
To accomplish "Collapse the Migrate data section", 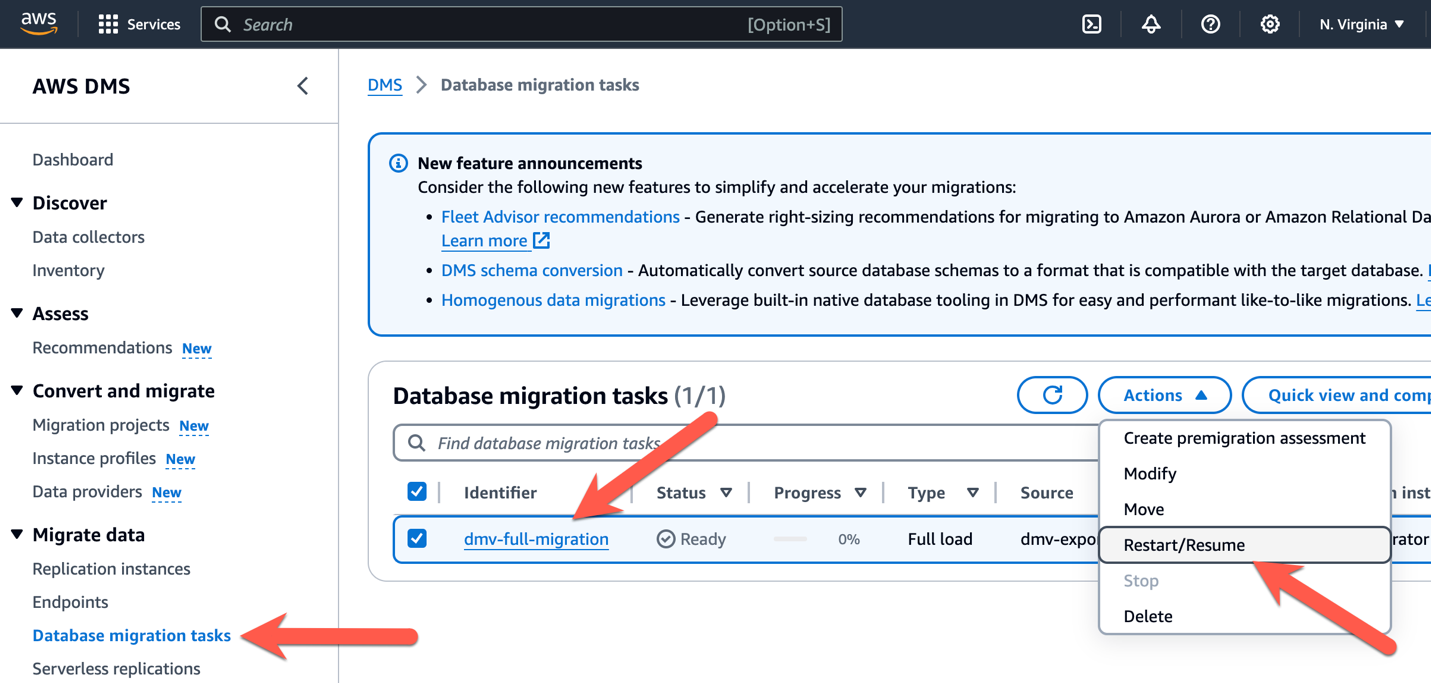I will tap(17, 534).
